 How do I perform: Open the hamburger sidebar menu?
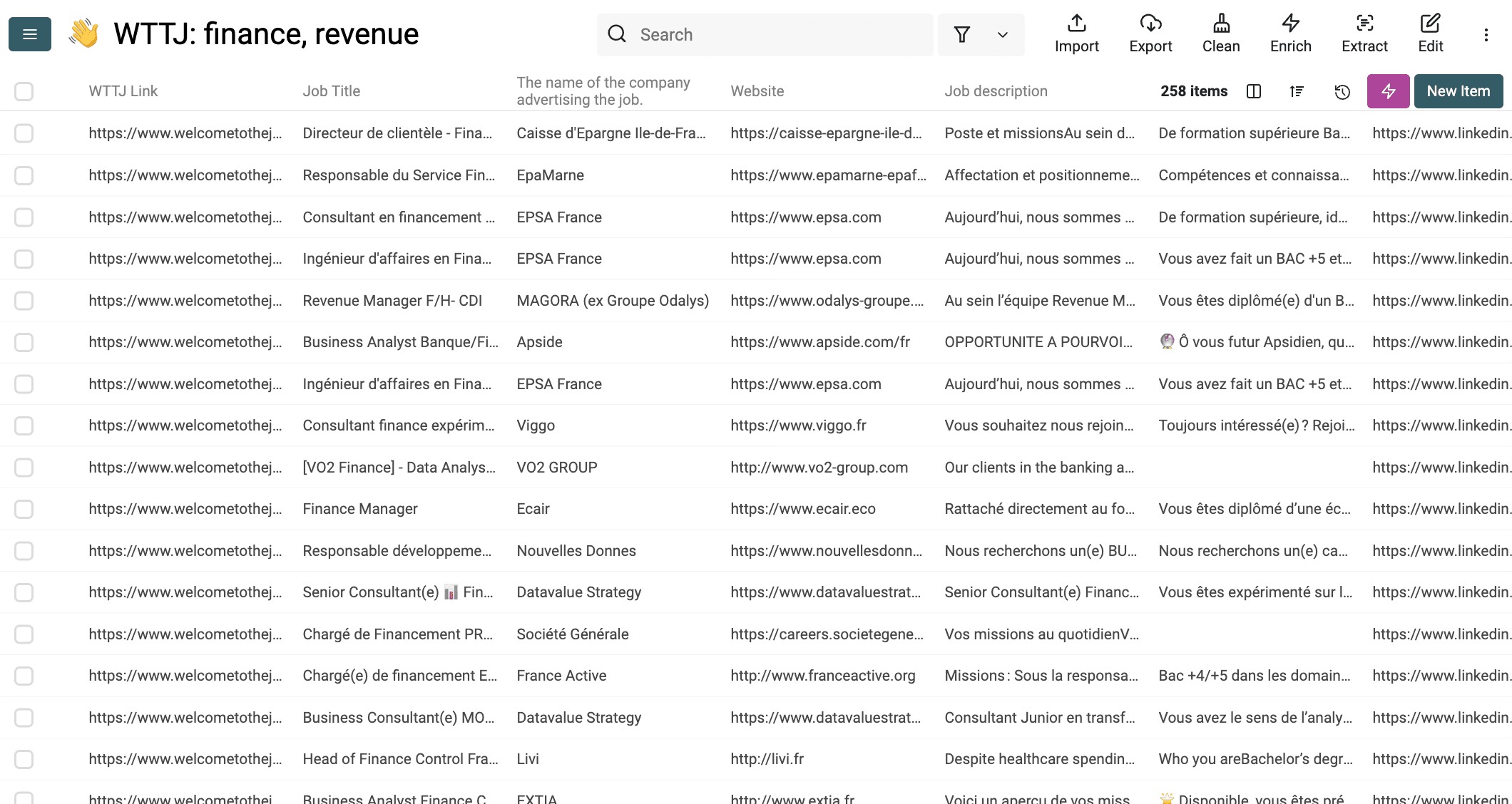pos(30,34)
